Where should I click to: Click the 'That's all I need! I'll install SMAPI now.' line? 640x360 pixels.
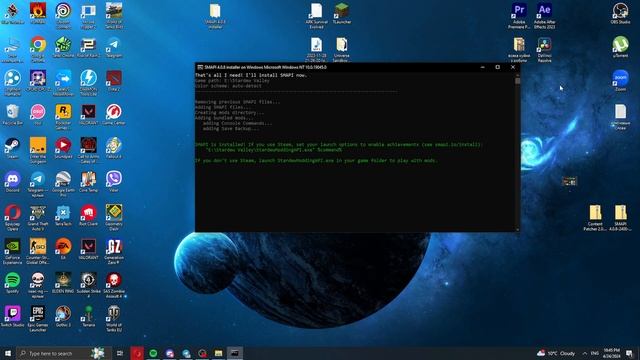[x=251, y=75]
